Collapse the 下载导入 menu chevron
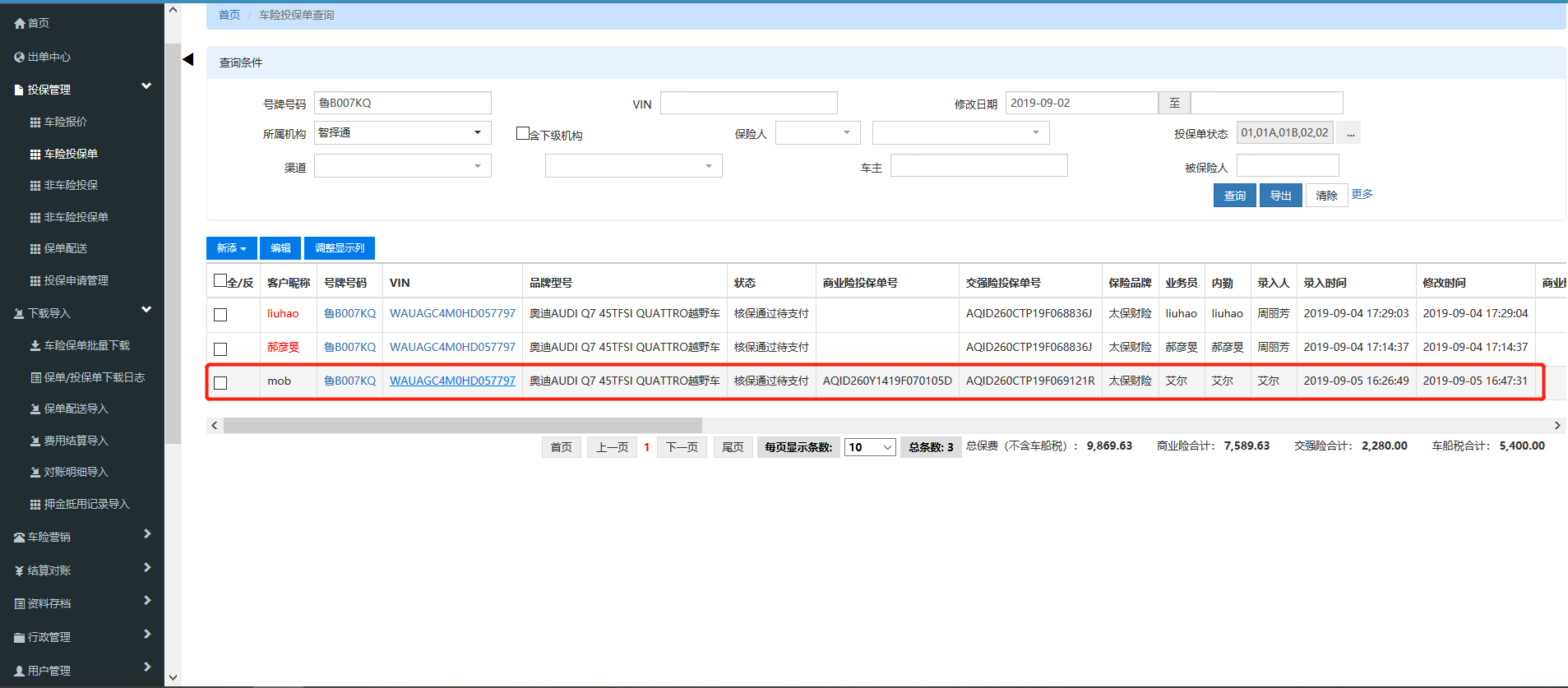The width and height of the screenshot is (1568, 688). pos(146,310)
